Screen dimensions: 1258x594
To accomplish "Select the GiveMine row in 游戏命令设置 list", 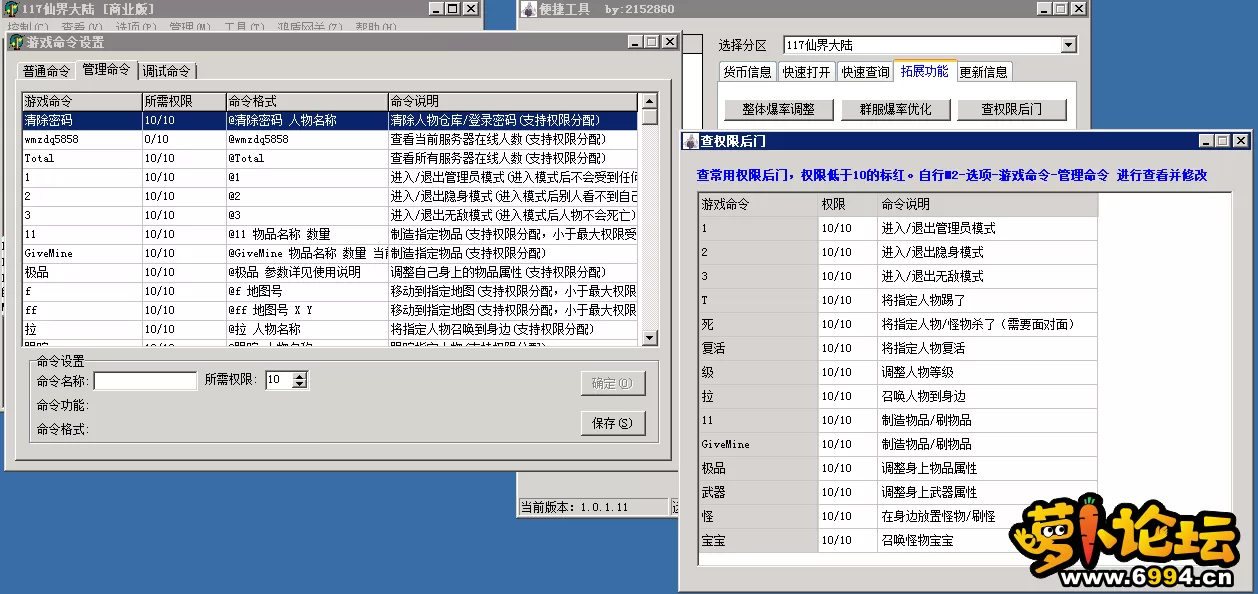I will coord(329,253).
